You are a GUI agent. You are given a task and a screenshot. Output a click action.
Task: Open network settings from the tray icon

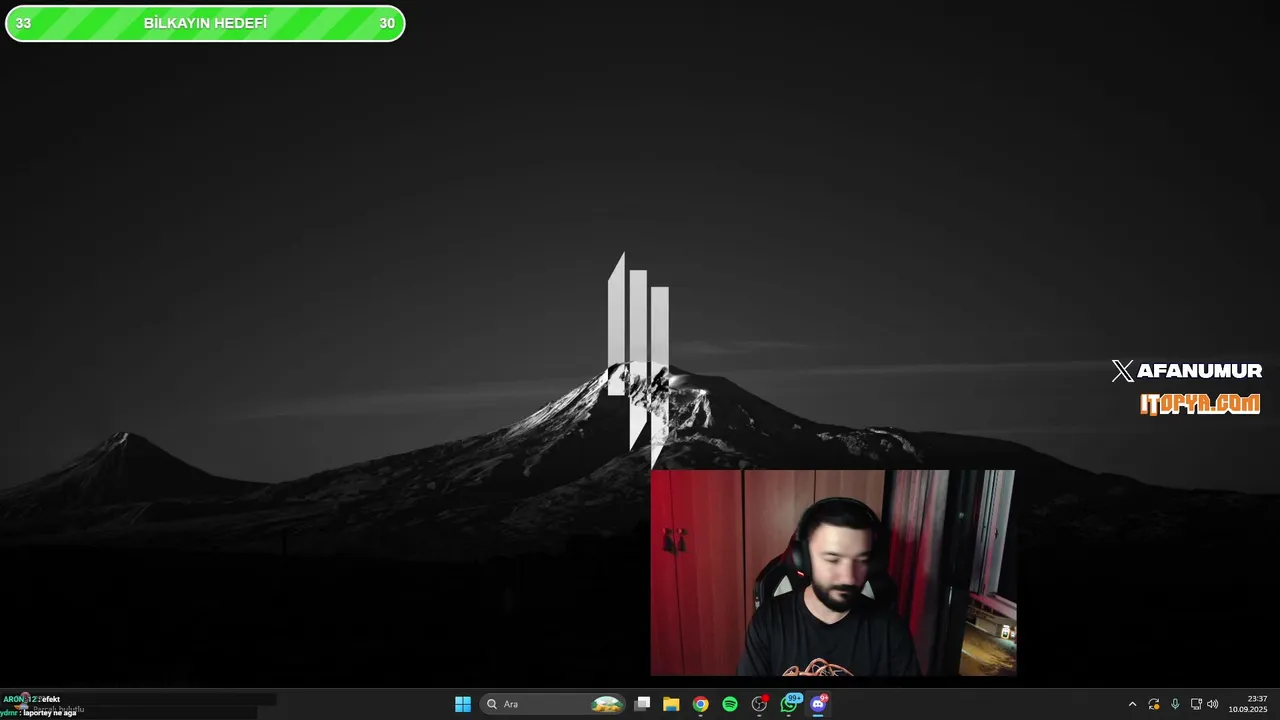(x=1196, y=704)
